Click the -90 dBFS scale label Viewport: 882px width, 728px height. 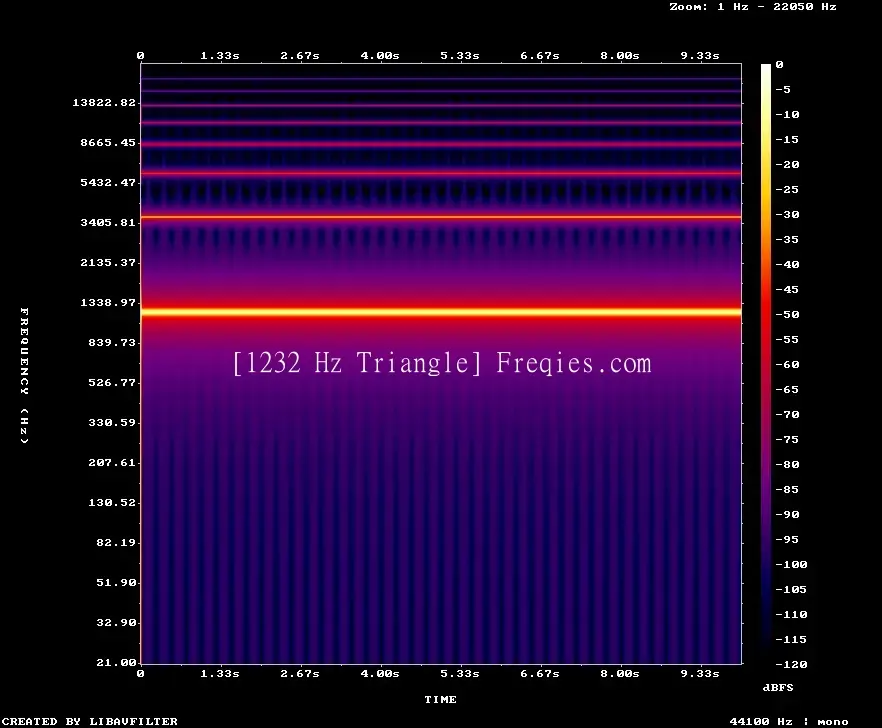[x=787, y=514]
